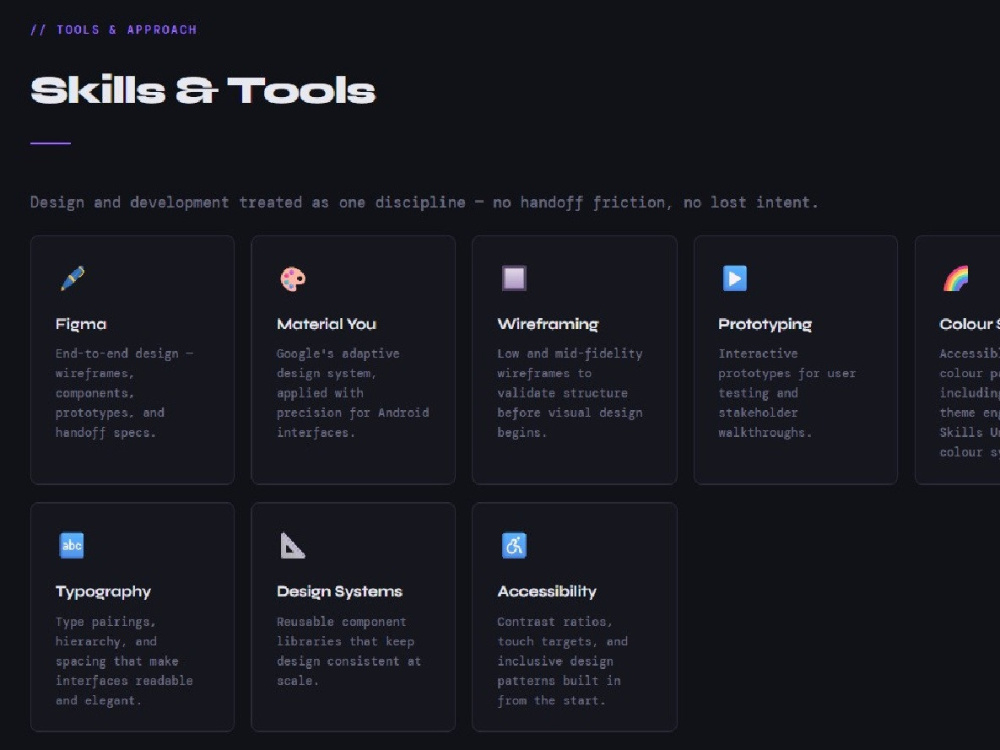Select the Material You card title
Screen dimensions: 1000x750
click(327, 324)
